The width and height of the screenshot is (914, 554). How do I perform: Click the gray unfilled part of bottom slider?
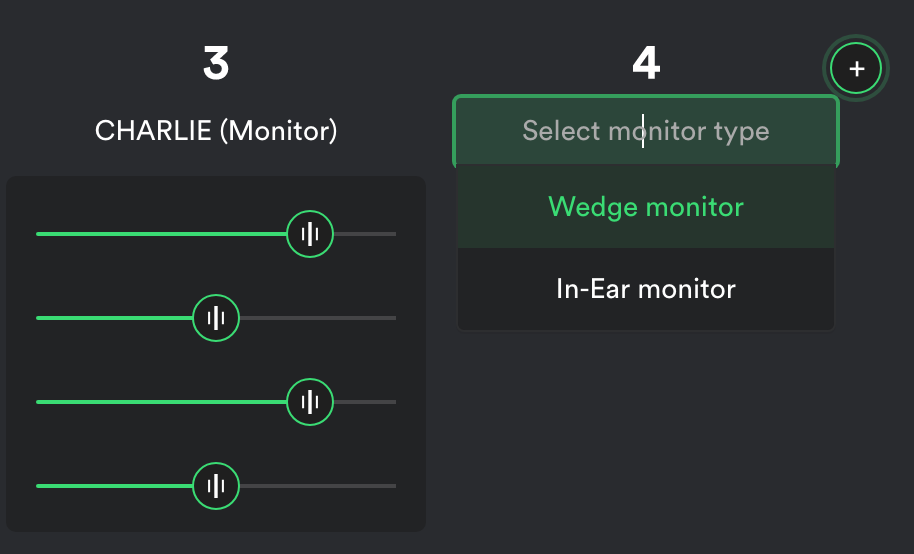pos(320,486)
